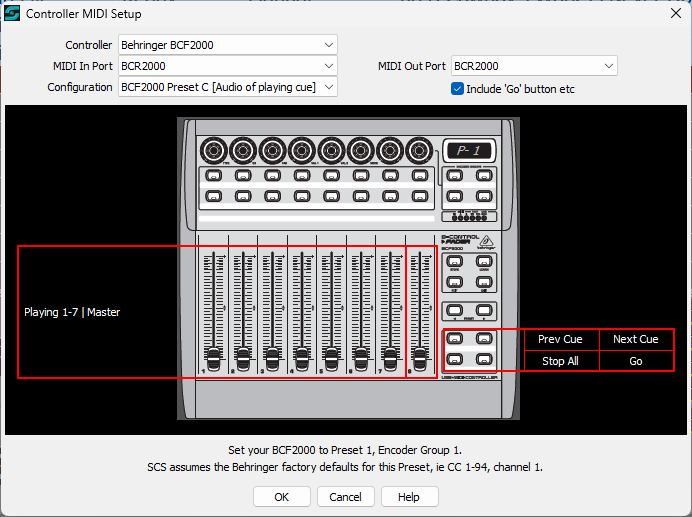
Task: Click the second rotary encoder knob
Action: point(243,151)
